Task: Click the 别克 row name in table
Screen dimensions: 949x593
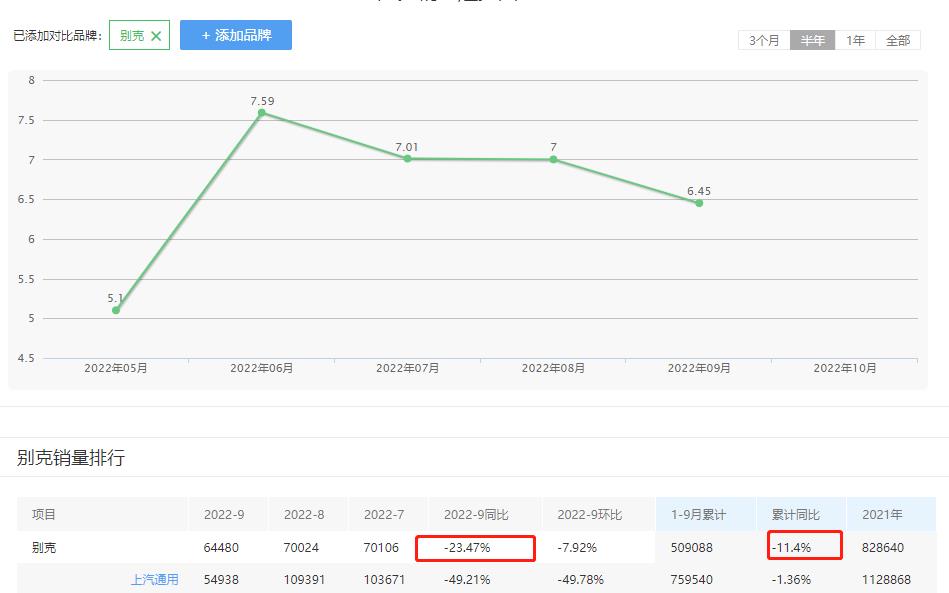Action: (44, 548)
